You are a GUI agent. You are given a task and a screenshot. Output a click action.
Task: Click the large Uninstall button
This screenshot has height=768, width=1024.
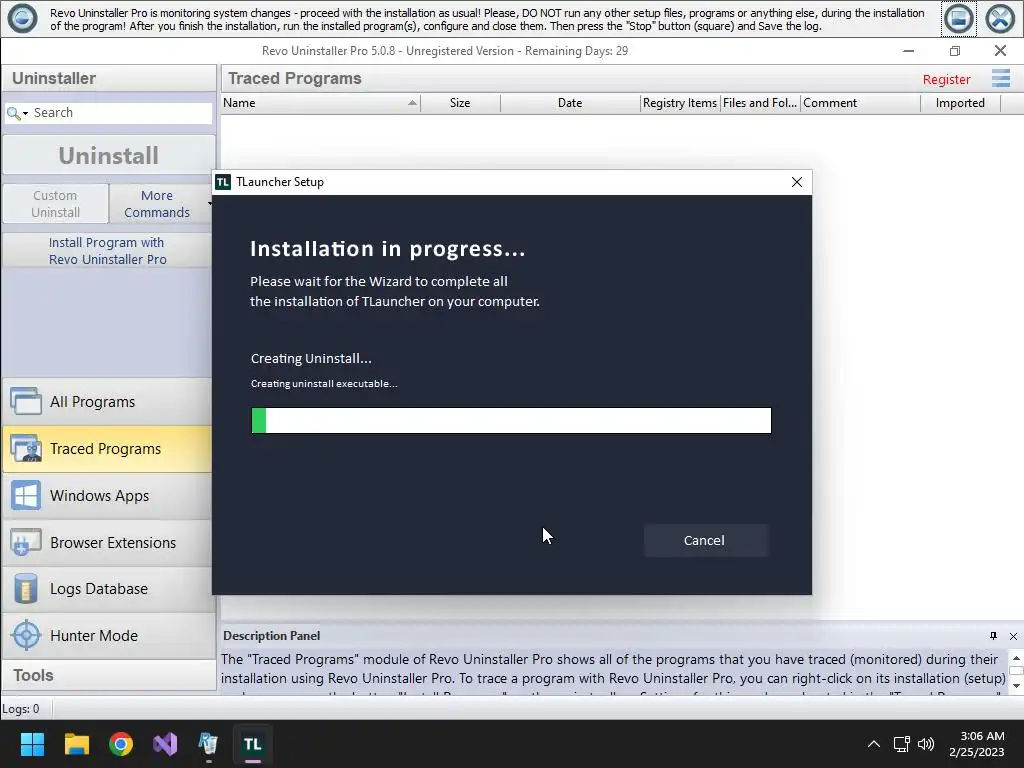point(108,155)
